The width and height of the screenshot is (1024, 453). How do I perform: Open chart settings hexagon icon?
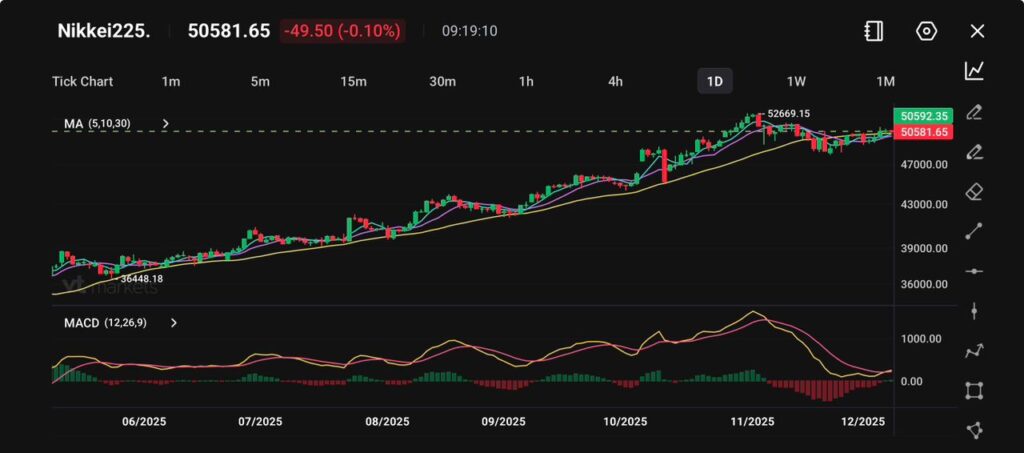pos(926,31)
